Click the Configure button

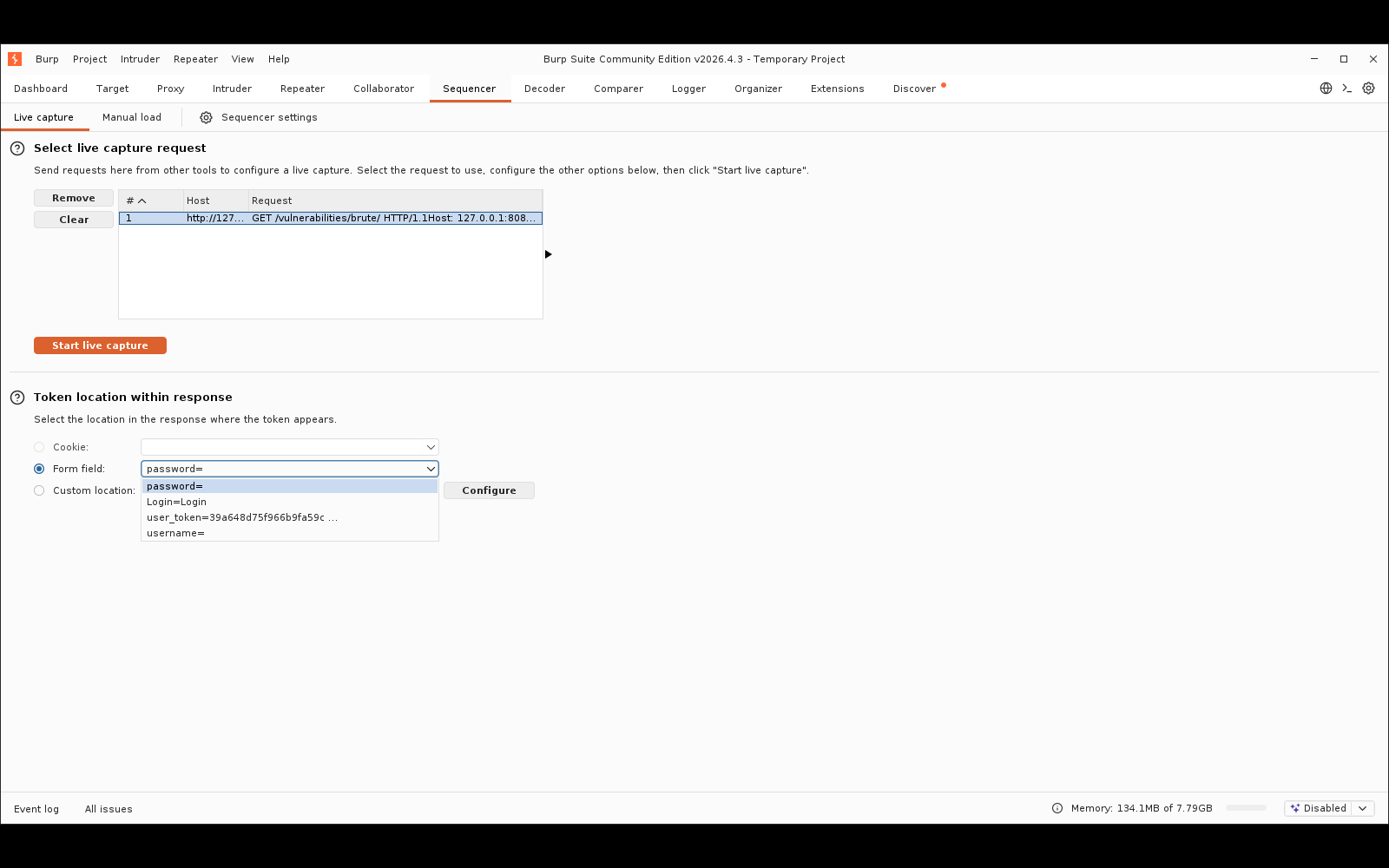click(x=489, y=490)
